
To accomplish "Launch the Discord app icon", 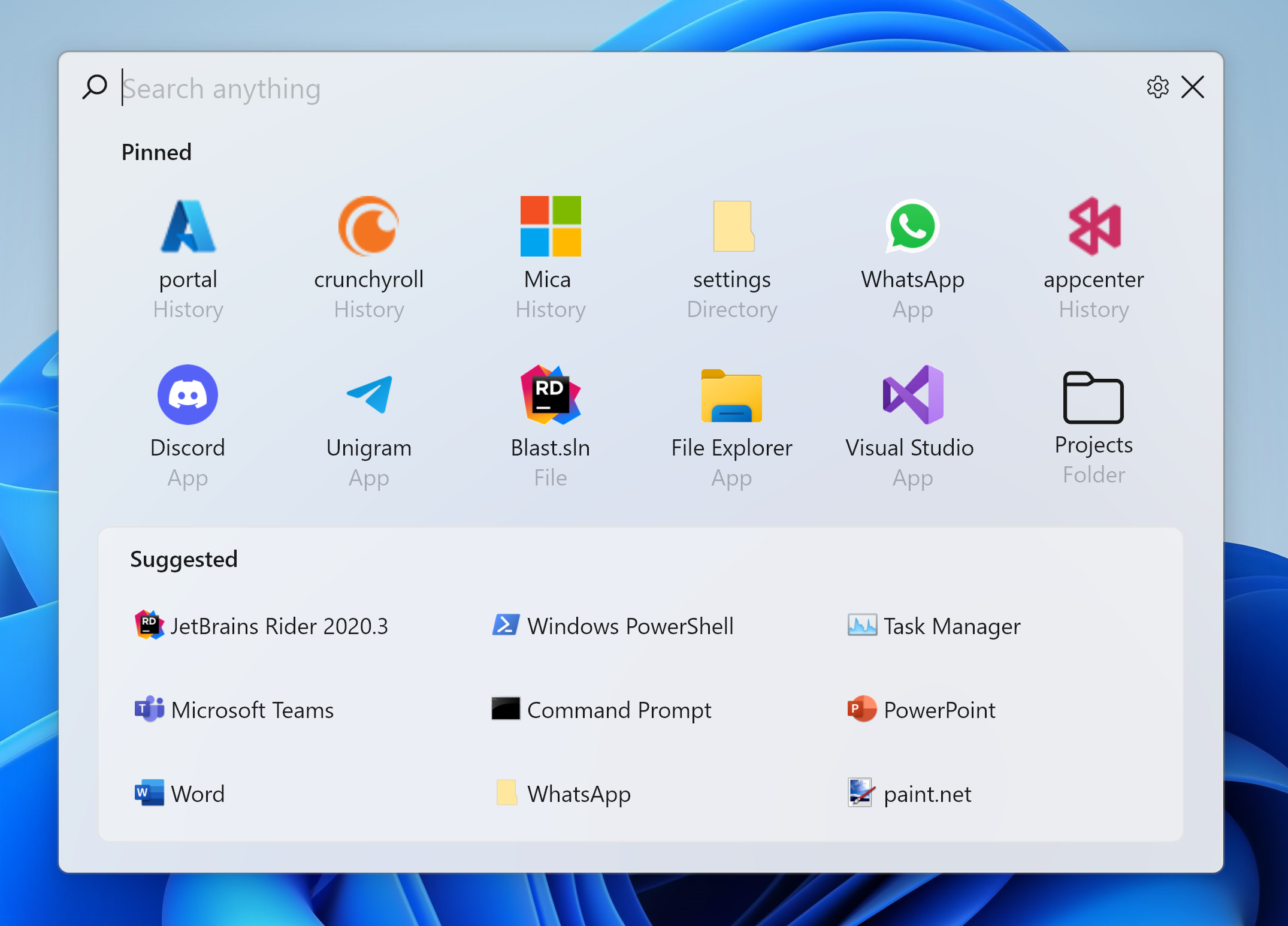I will click(188, 394).
